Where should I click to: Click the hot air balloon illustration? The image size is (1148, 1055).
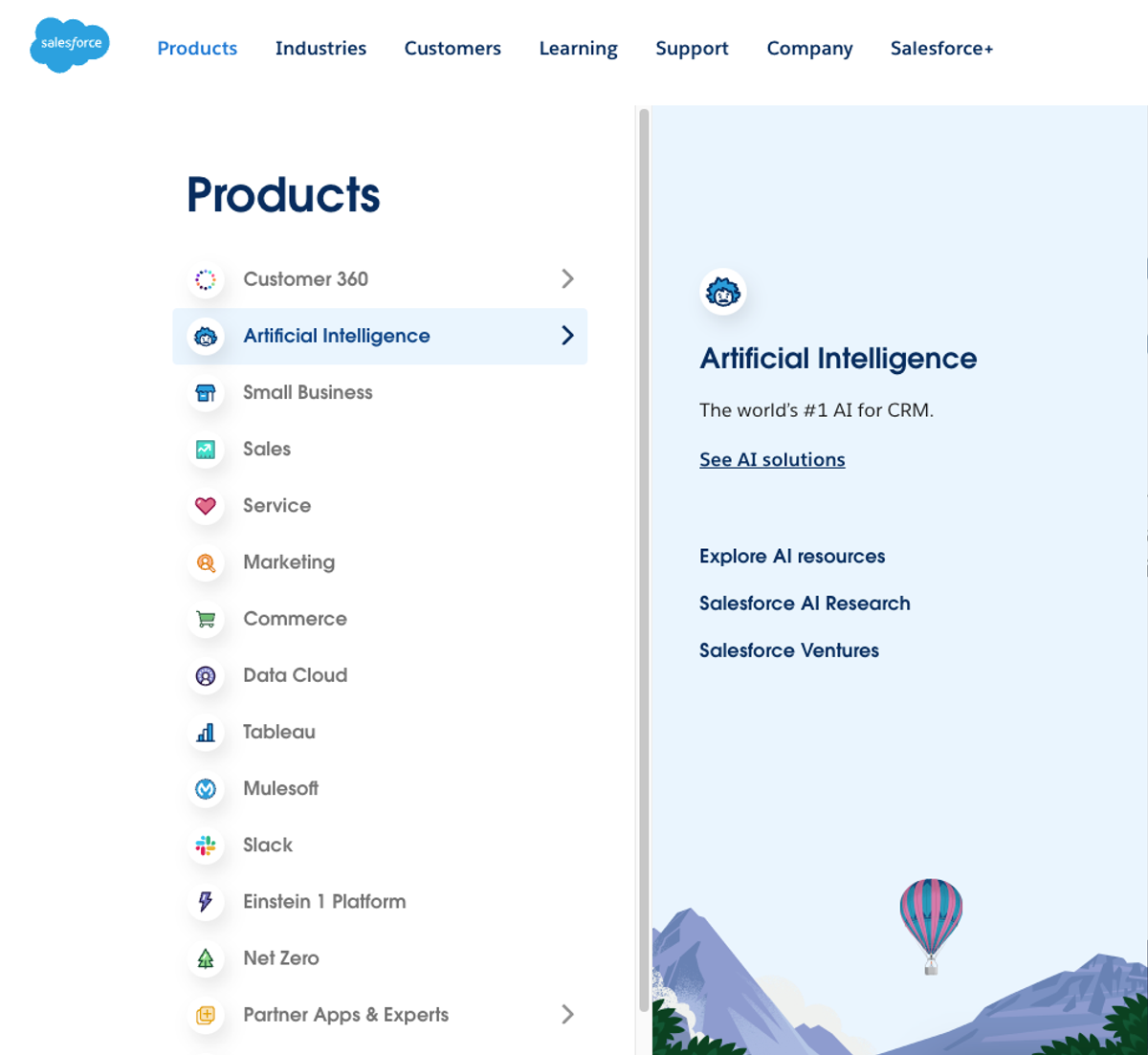tap(931, 926)
